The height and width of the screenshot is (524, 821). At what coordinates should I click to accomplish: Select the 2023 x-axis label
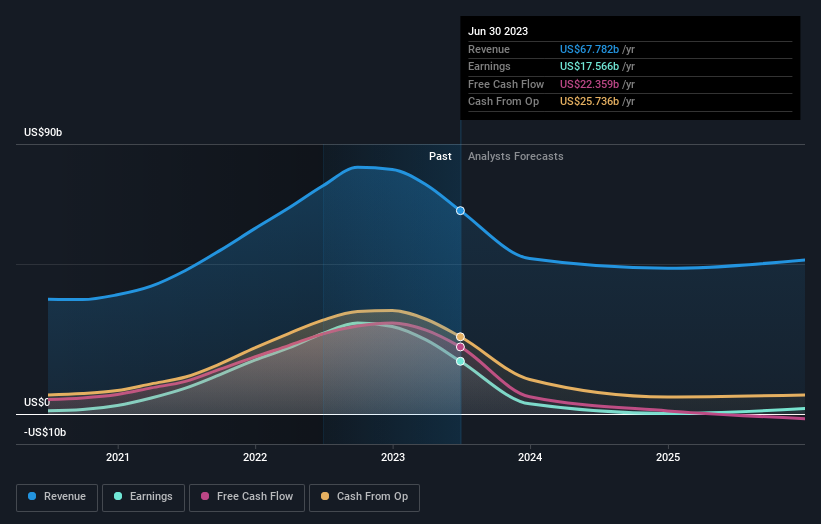pyautogui.click(x=393, y=457)
